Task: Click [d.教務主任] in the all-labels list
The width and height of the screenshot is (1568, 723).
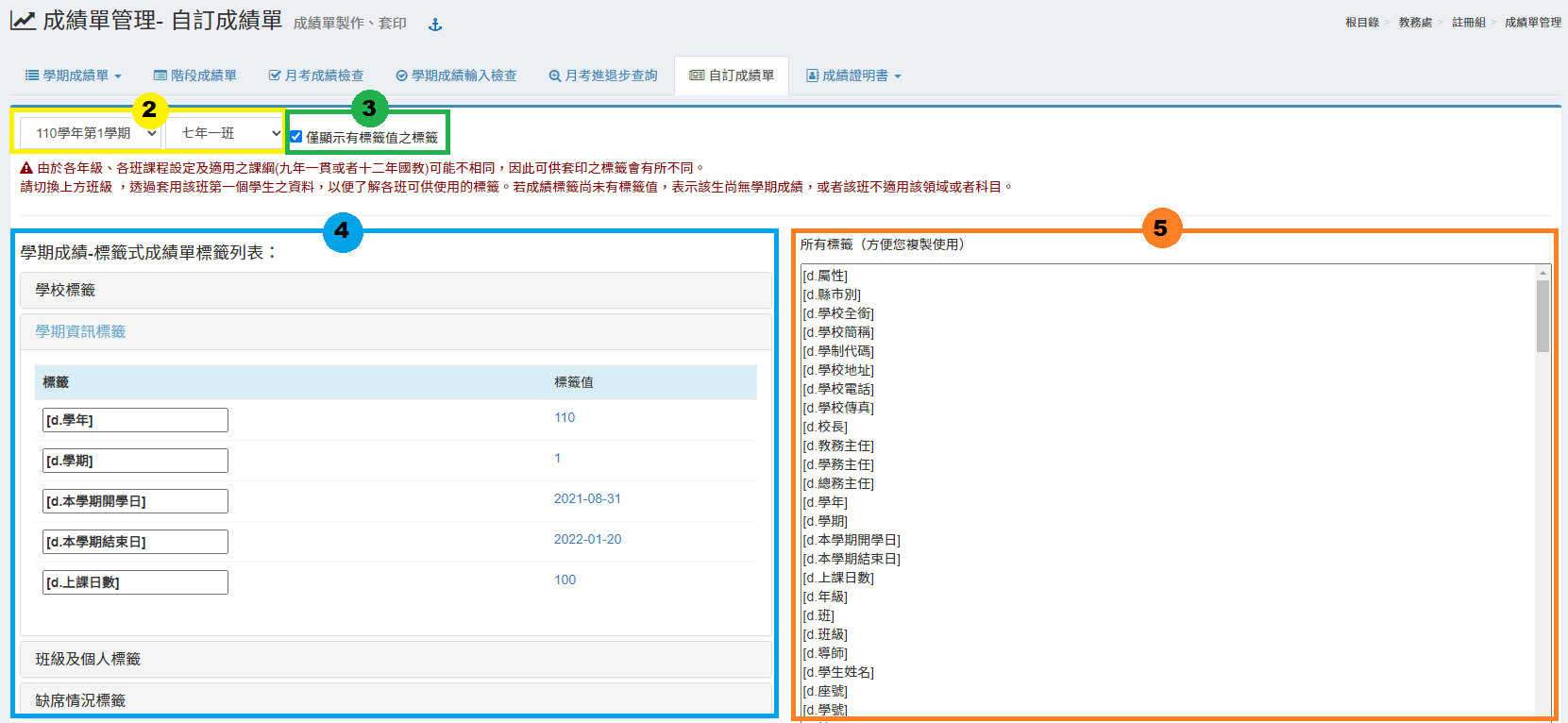Action: click(838, 446)
